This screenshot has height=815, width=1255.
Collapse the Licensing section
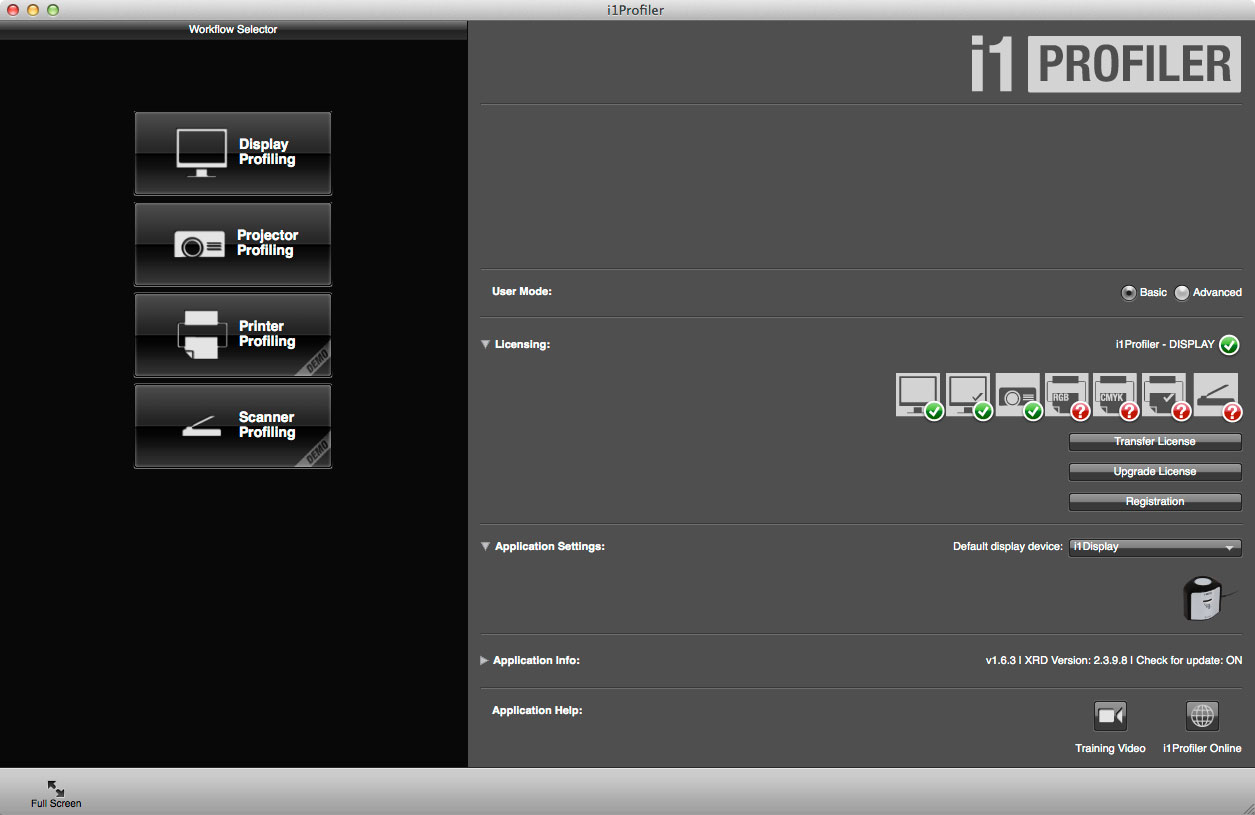[x=486, y=345]
